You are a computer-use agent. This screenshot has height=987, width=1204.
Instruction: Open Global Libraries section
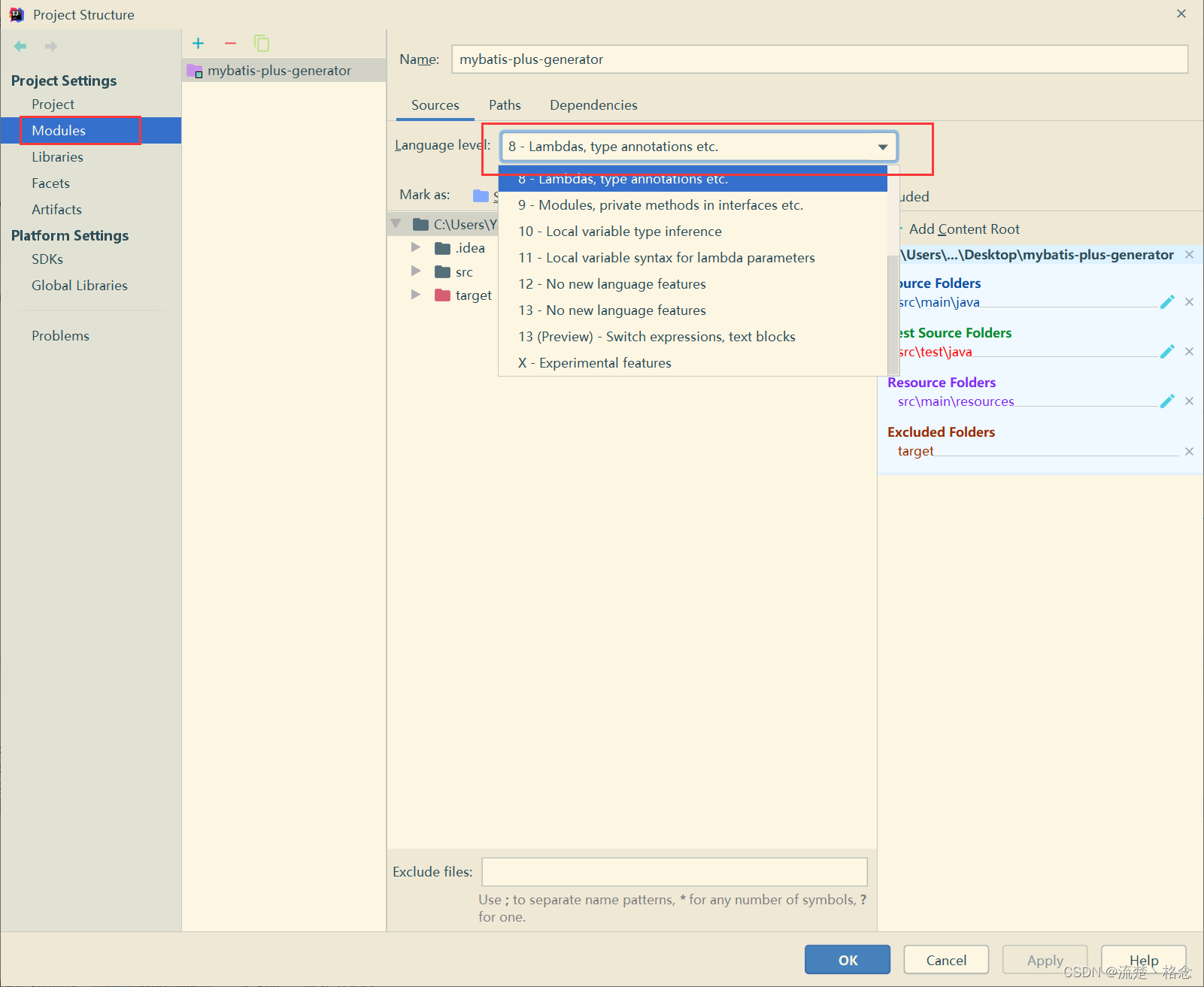(x=80, y=286)
